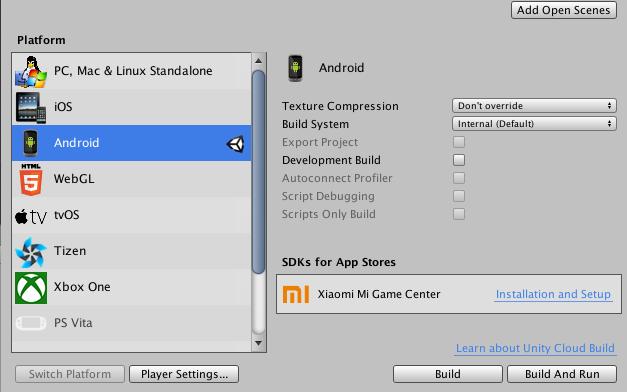
Task: Click the Platform heading text
Action: (x=41, y=40)
